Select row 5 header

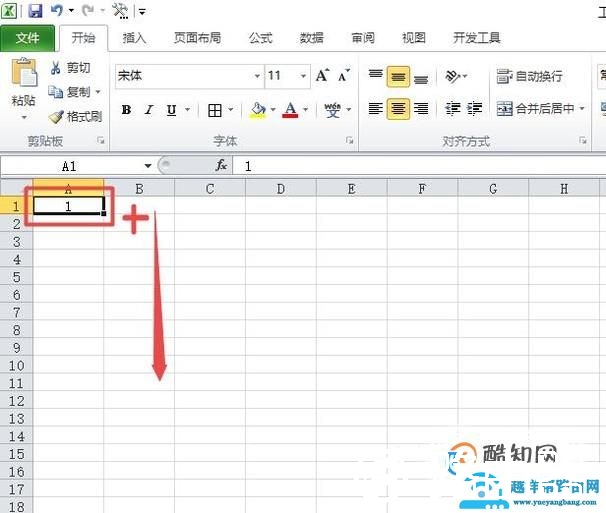pos(16,277)
